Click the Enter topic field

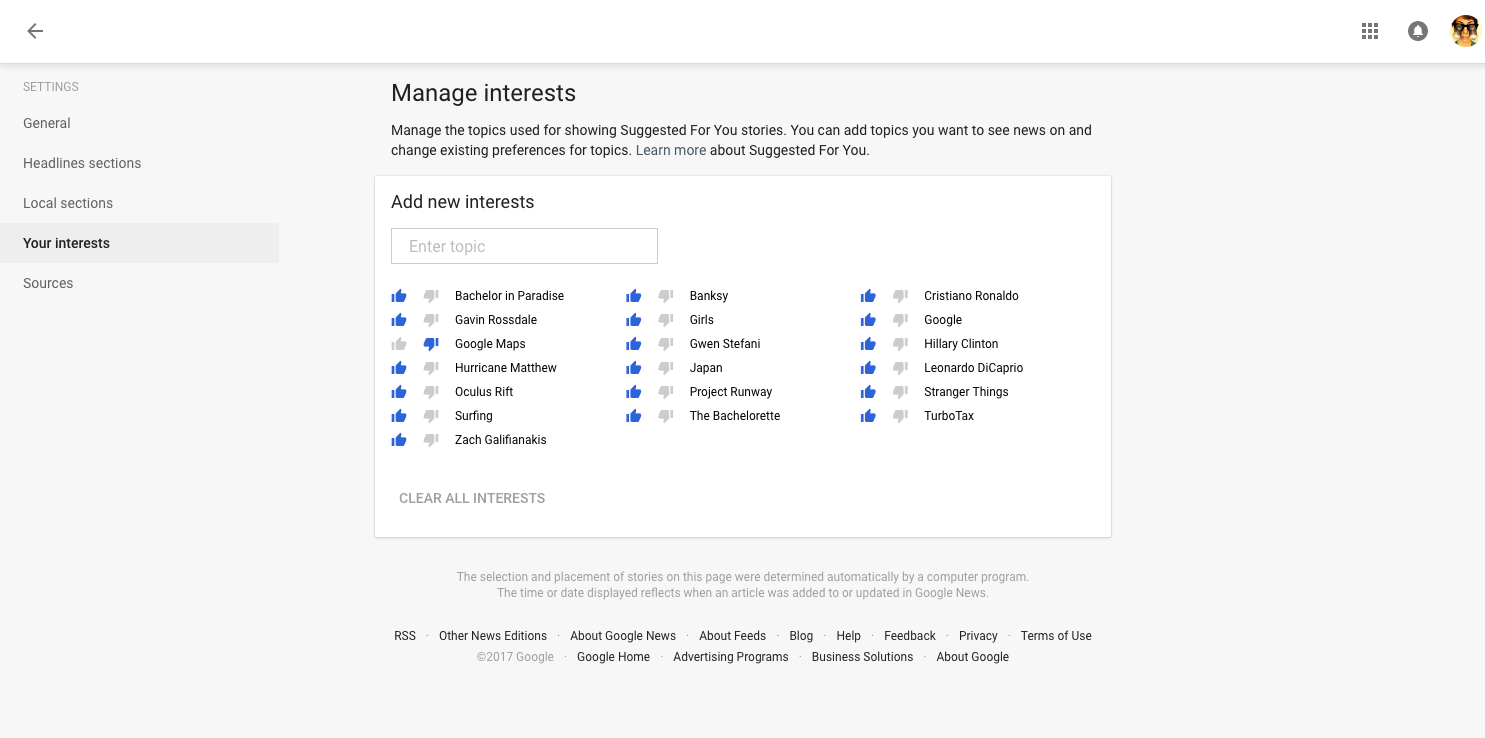[524, 246]
